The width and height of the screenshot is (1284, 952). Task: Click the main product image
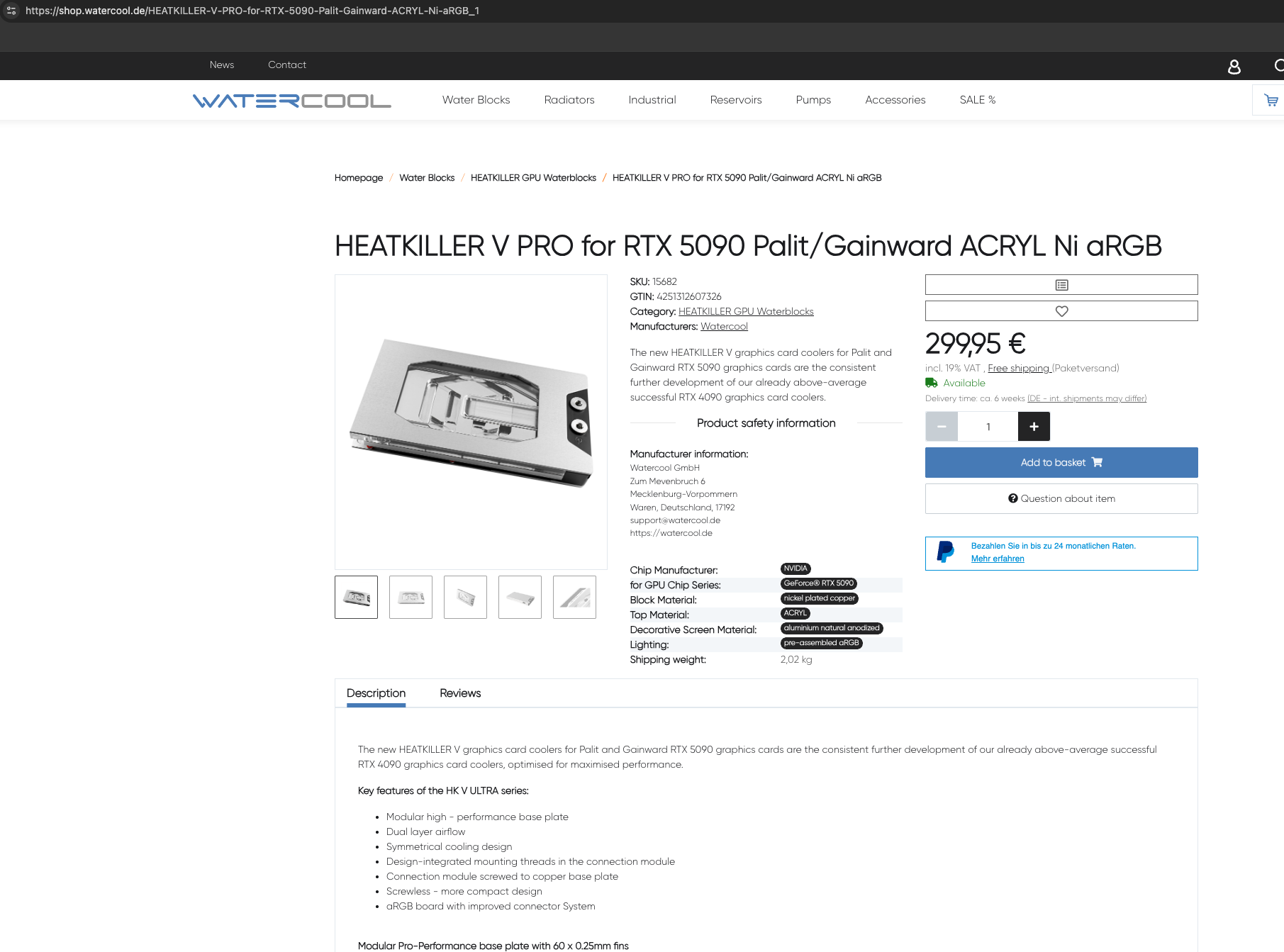click(x=471, y=422)
